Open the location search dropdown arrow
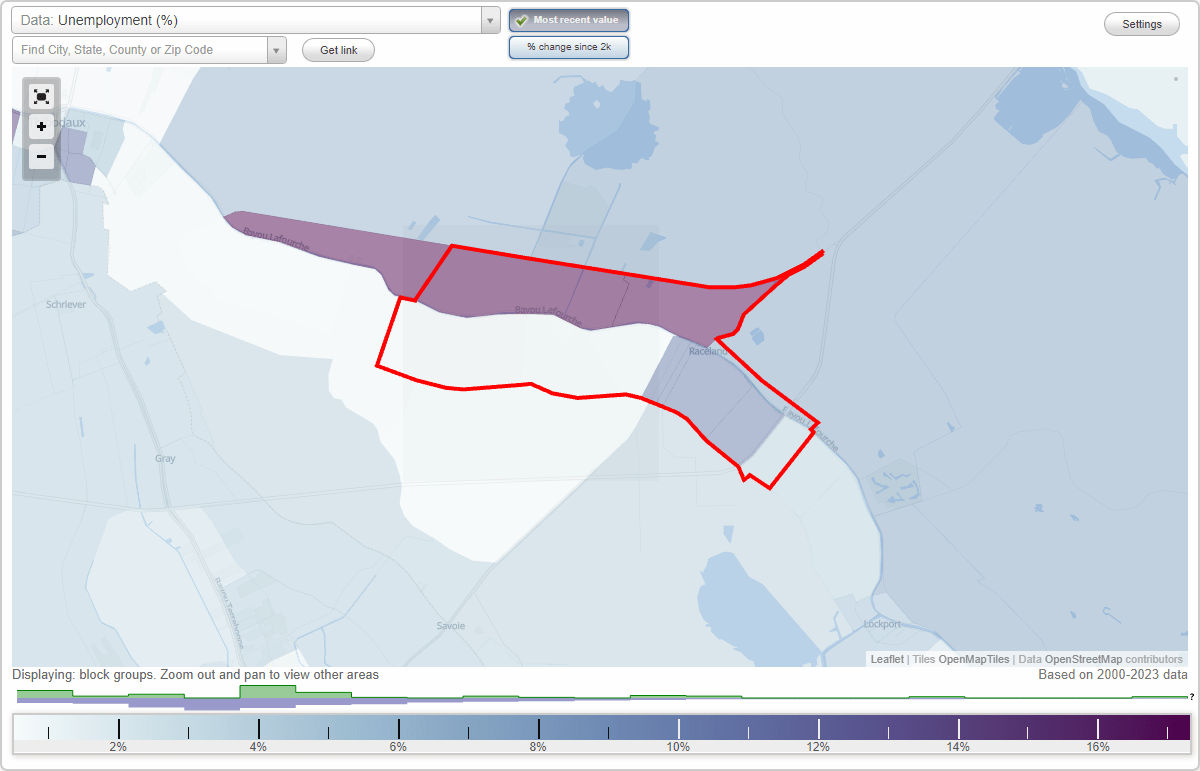The image size is (1200, 771). click(277, 50)
